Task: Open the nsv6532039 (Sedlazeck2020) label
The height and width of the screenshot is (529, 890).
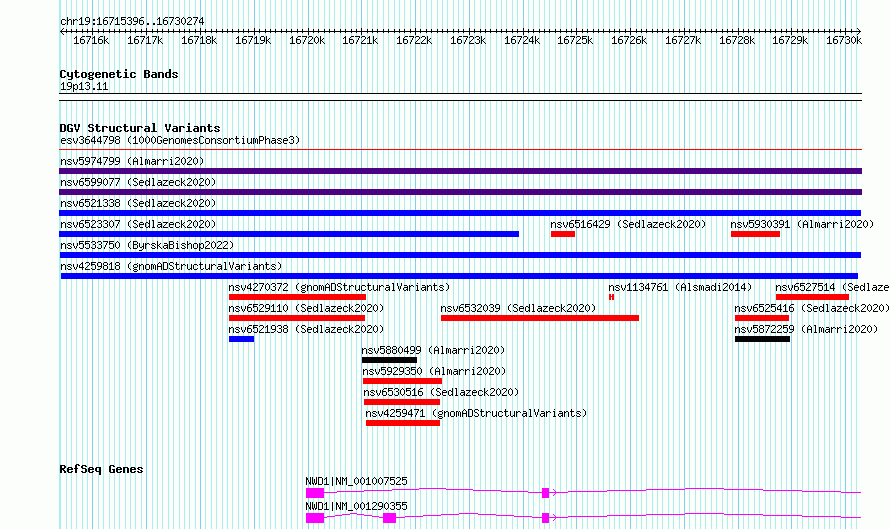Action: 518,308
